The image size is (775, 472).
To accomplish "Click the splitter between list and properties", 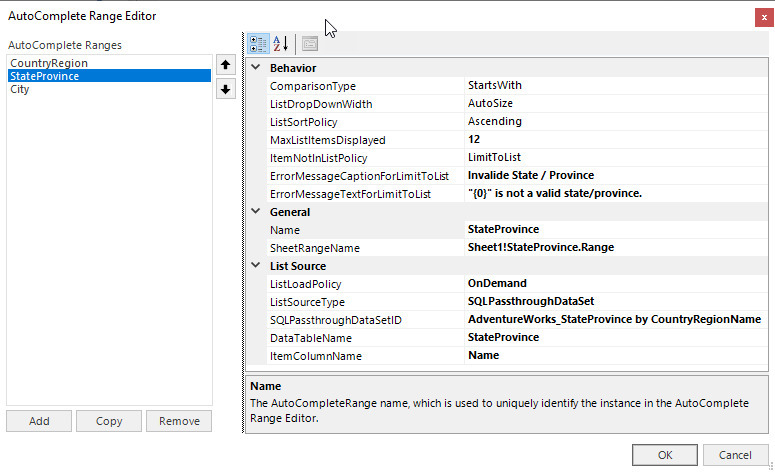I will [x=243, y=233].
